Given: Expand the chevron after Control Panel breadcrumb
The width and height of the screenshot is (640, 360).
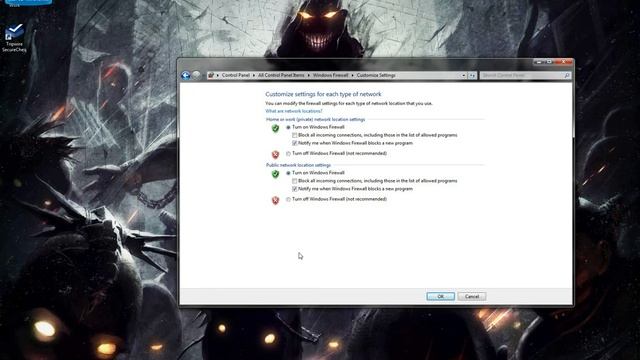Looking at the screenshot, I should (x=253, y=76).
